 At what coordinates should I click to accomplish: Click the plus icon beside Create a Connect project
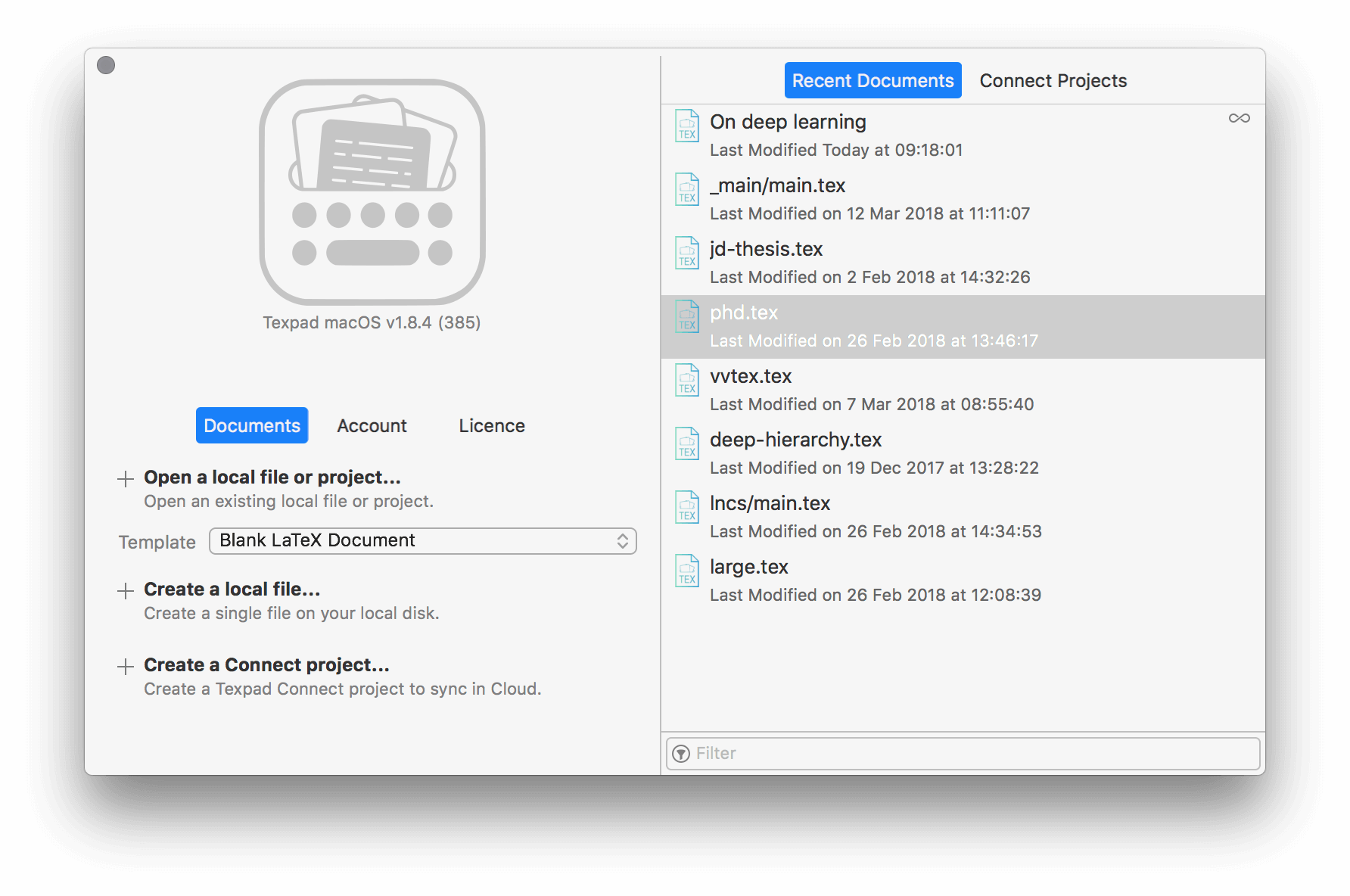click(x=126, y=666)
